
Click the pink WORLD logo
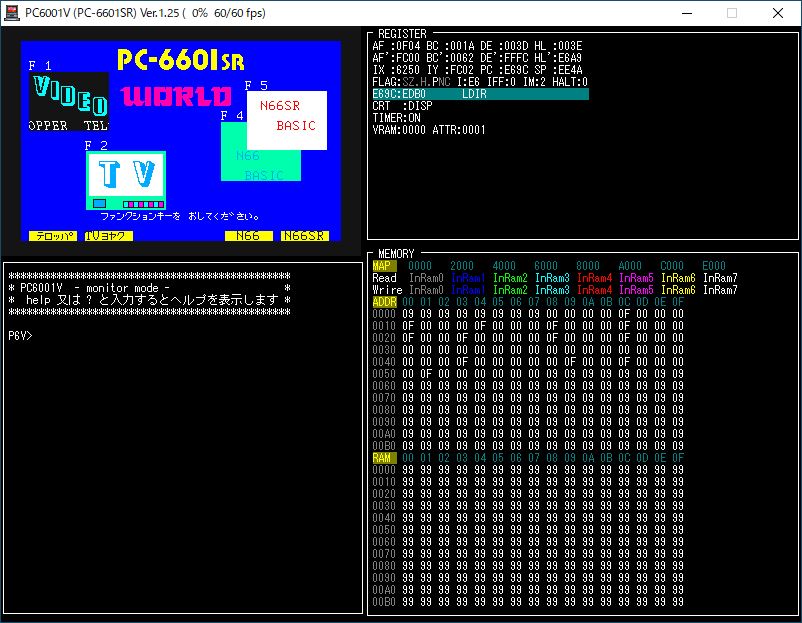tap(177, 98)
